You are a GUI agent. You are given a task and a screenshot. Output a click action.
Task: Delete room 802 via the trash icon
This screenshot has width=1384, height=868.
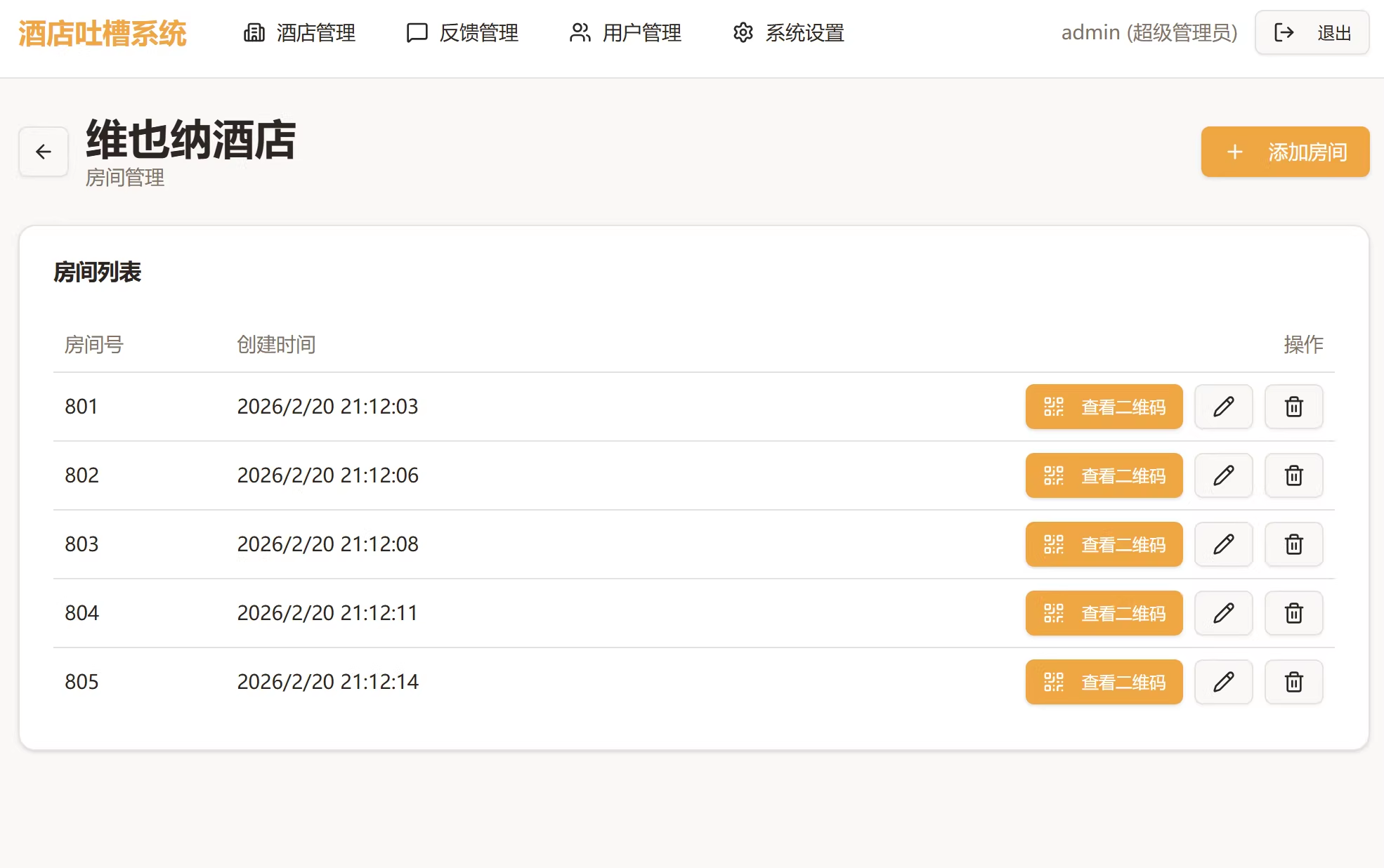coord(1293,475)
